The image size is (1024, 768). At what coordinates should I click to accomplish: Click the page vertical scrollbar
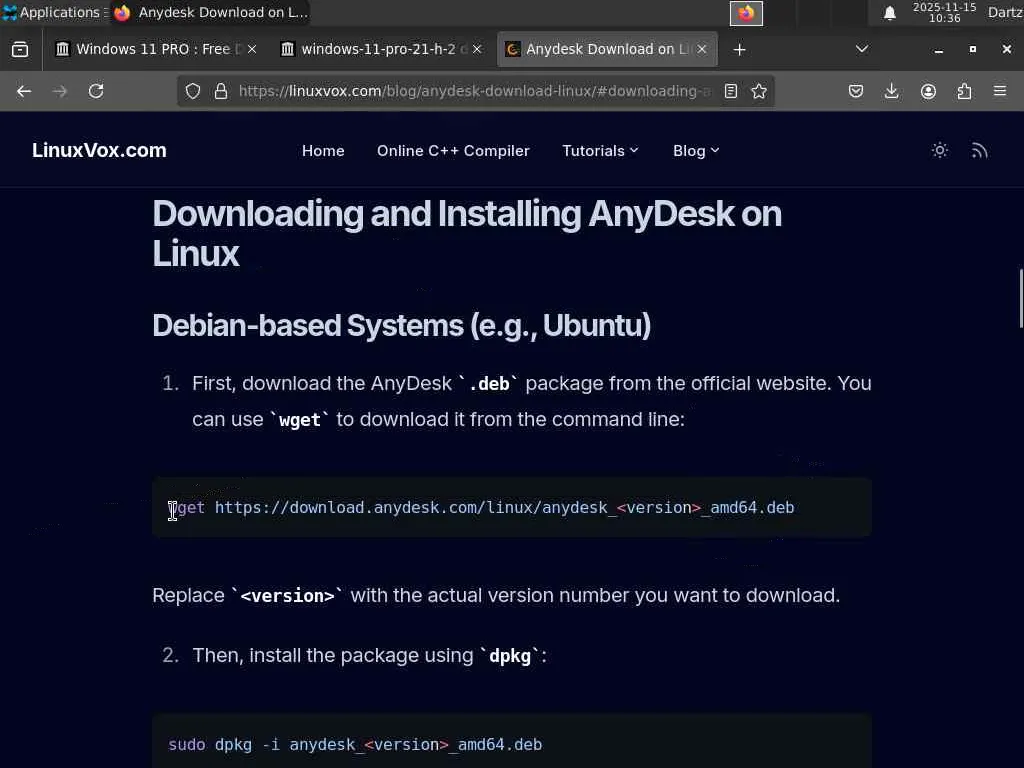tap(1020, 298)
